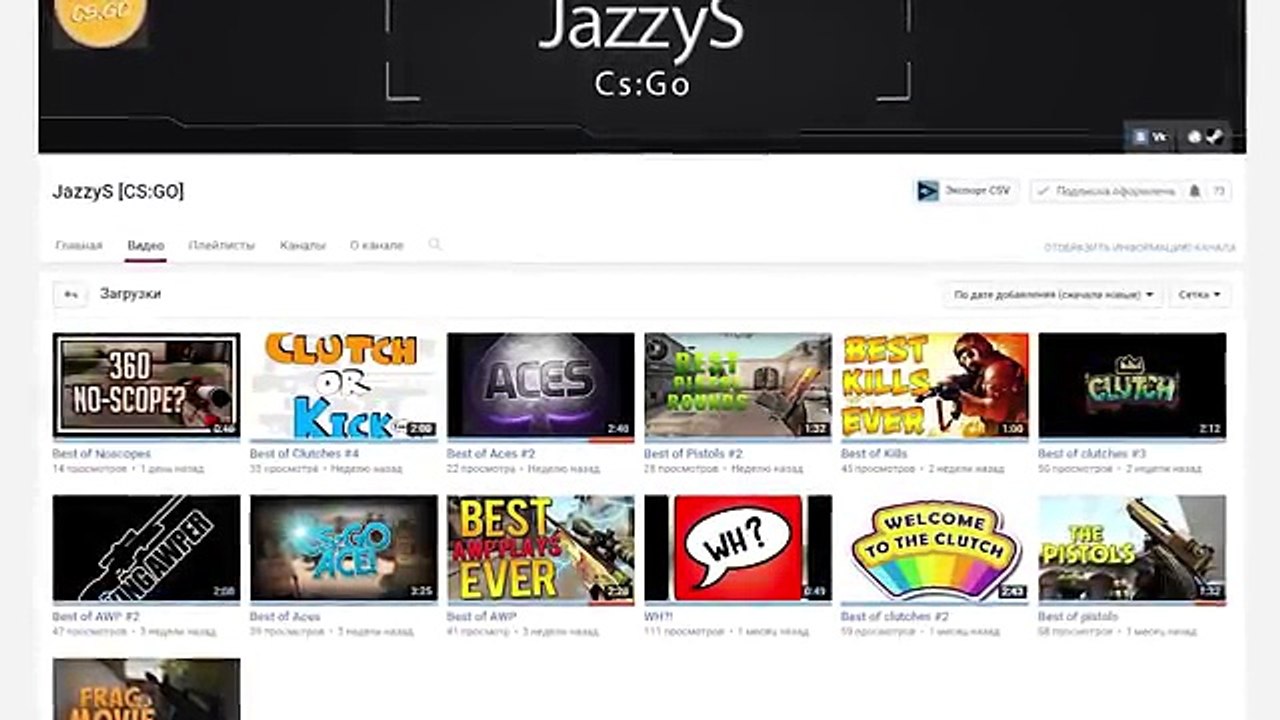Image resolution: width=1280 pixels, height=720 pixels.
Task: Switch to the Плейлисты tab
Action: click(222, 245)
